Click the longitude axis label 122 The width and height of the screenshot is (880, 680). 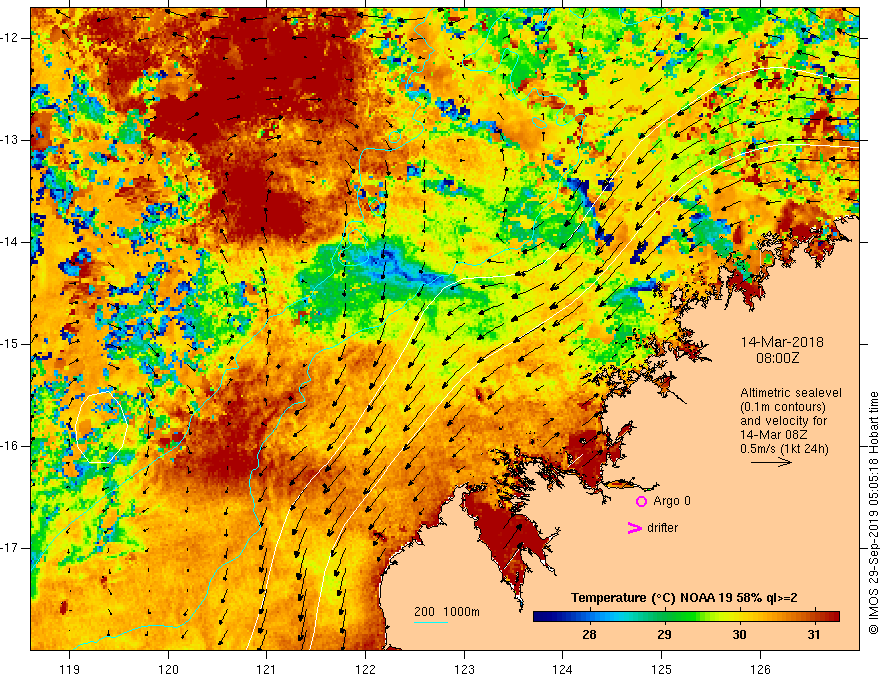coord(365,669)
